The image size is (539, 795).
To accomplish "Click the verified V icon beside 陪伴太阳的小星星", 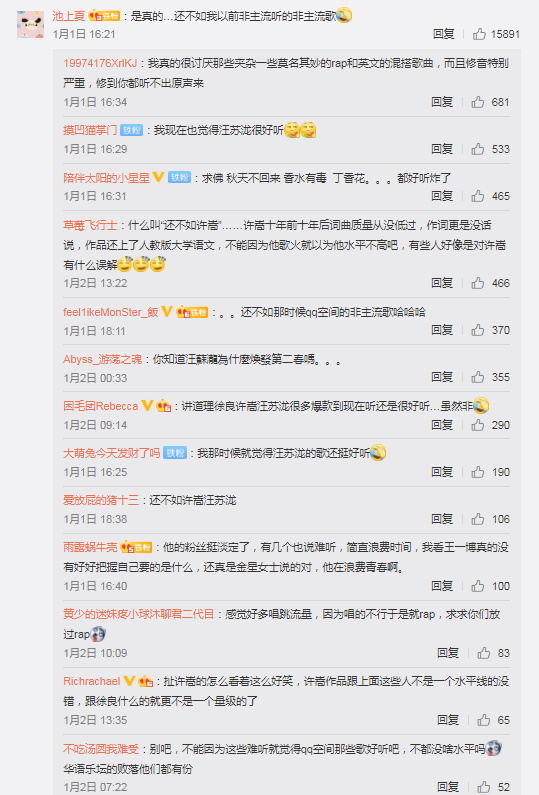I will coord(158,177).
